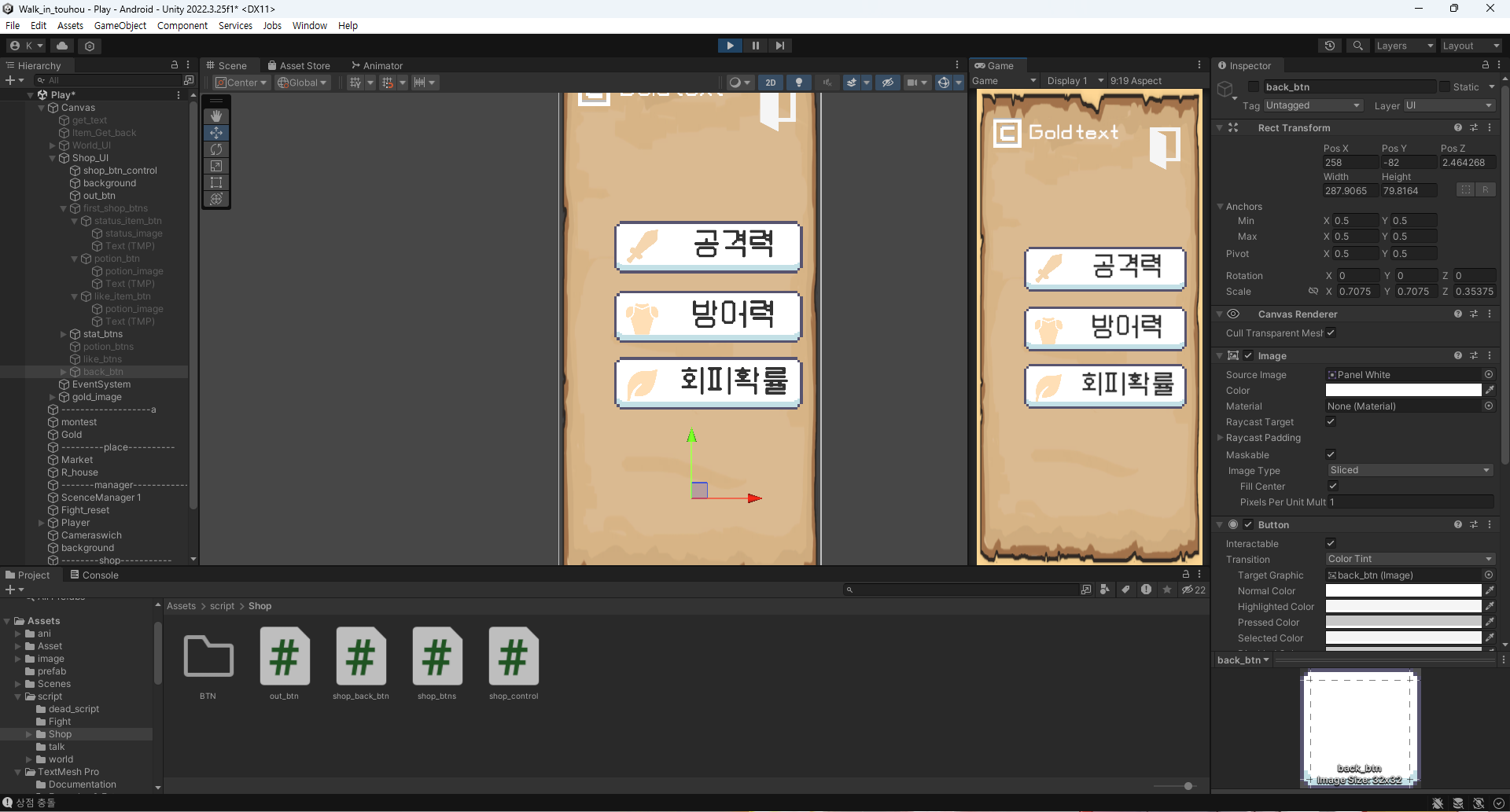Open the cloud services icon
Image resolution: width=1510 pixels, height=812 pixels.
tap(62, 46)
